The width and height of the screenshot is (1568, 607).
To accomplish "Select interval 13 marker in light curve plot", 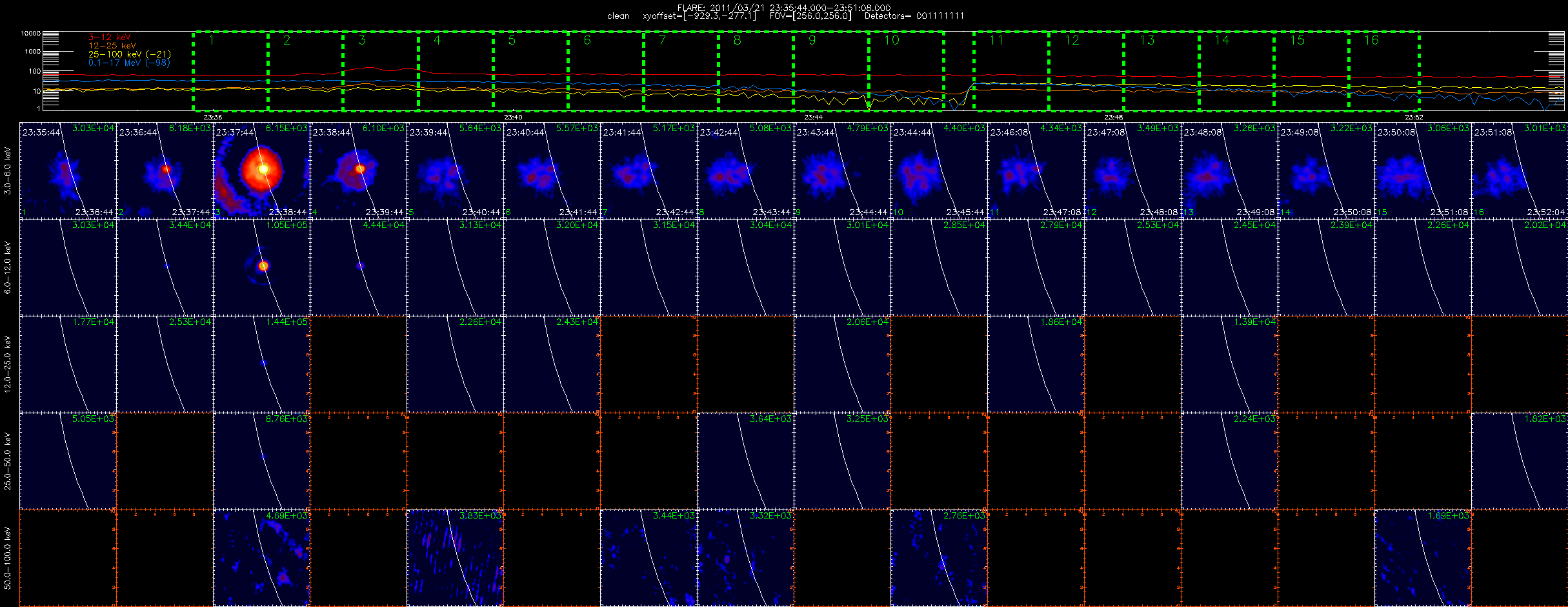I will 1147,40.
